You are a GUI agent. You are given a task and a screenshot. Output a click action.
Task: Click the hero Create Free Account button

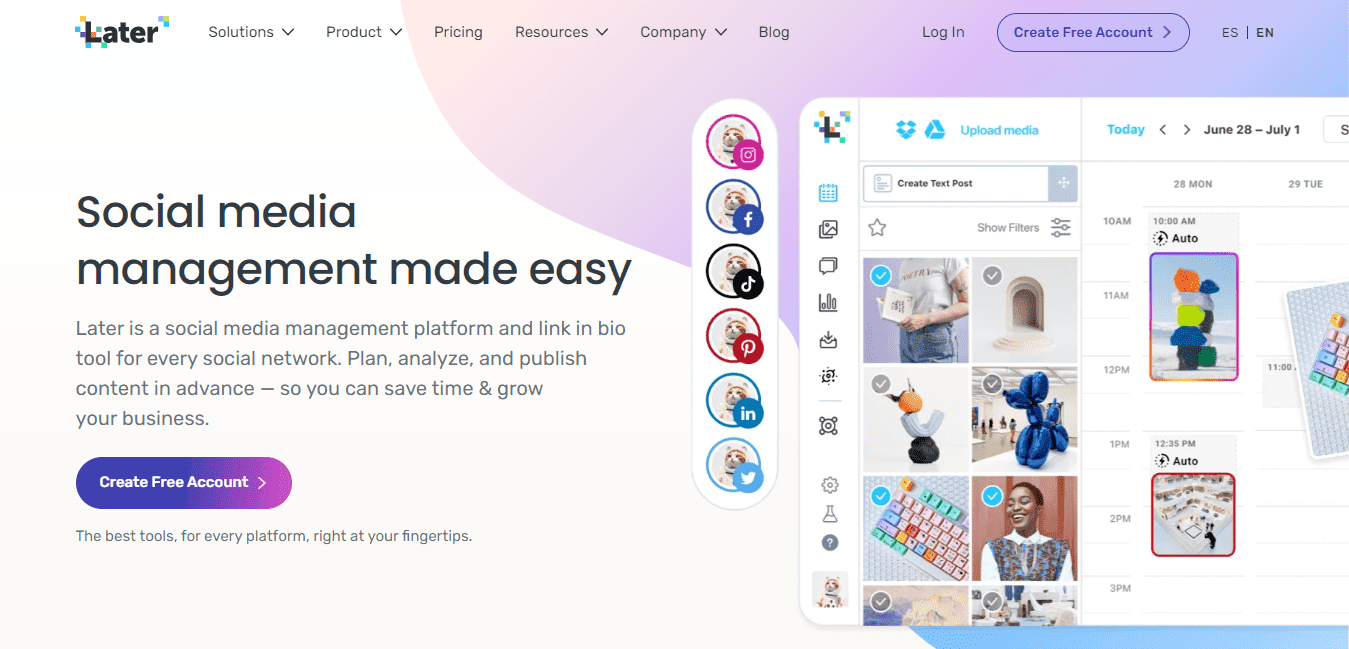coord(184,483)
